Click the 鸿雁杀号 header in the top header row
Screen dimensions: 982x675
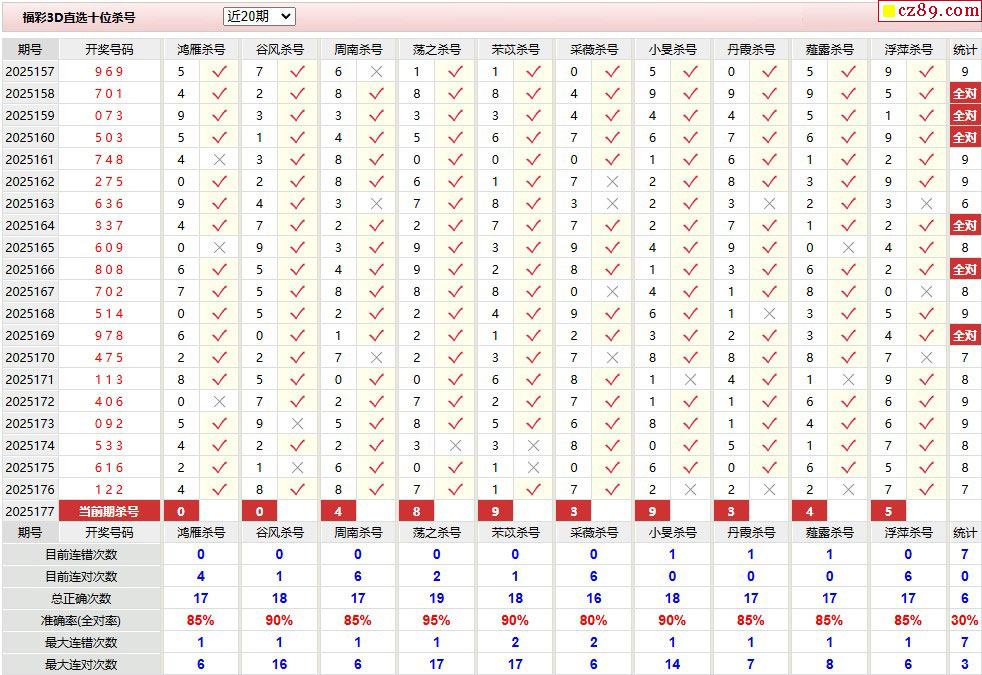201,49
